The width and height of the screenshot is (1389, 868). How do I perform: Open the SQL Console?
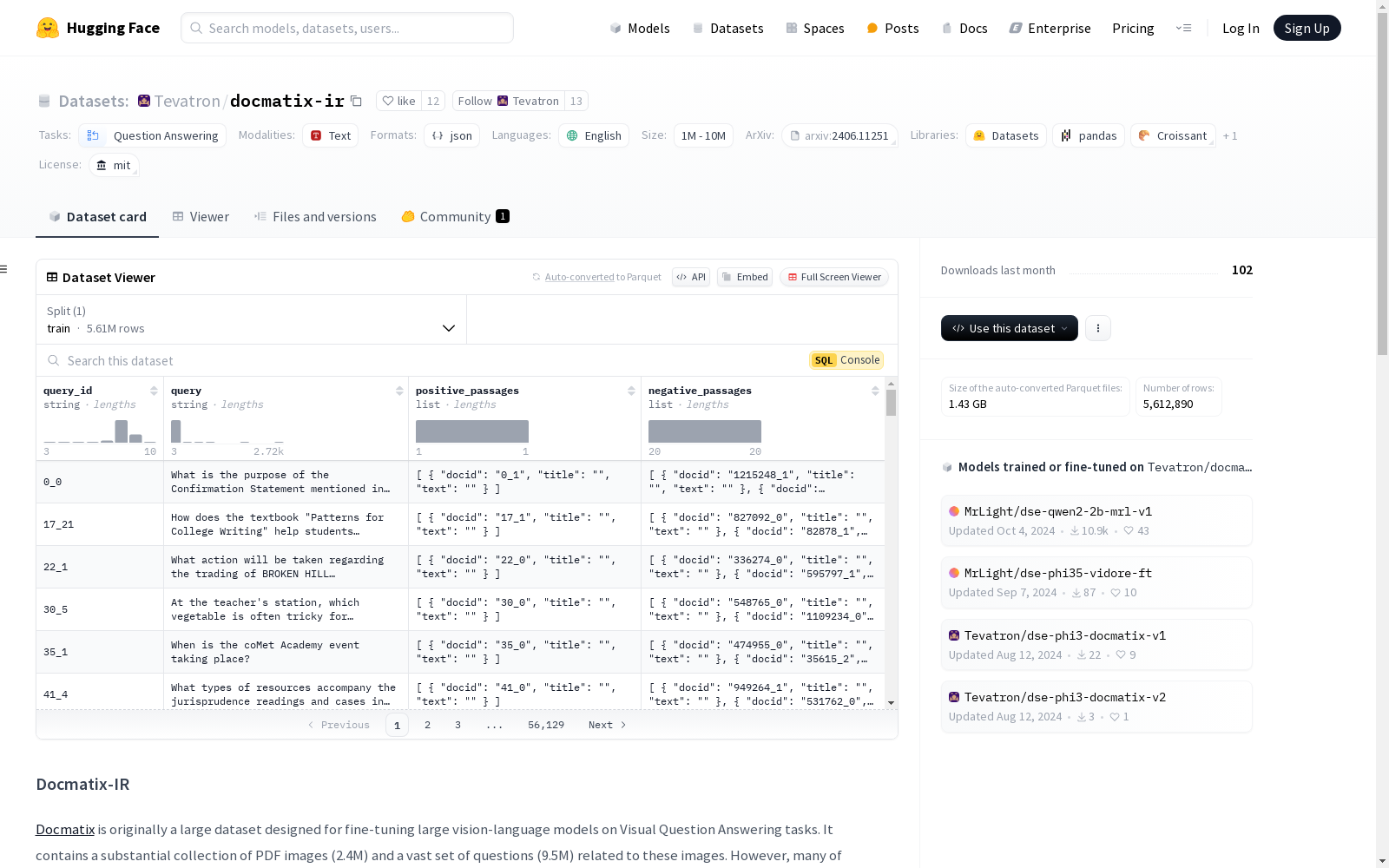pyautogui.click(x=846, y=360)
